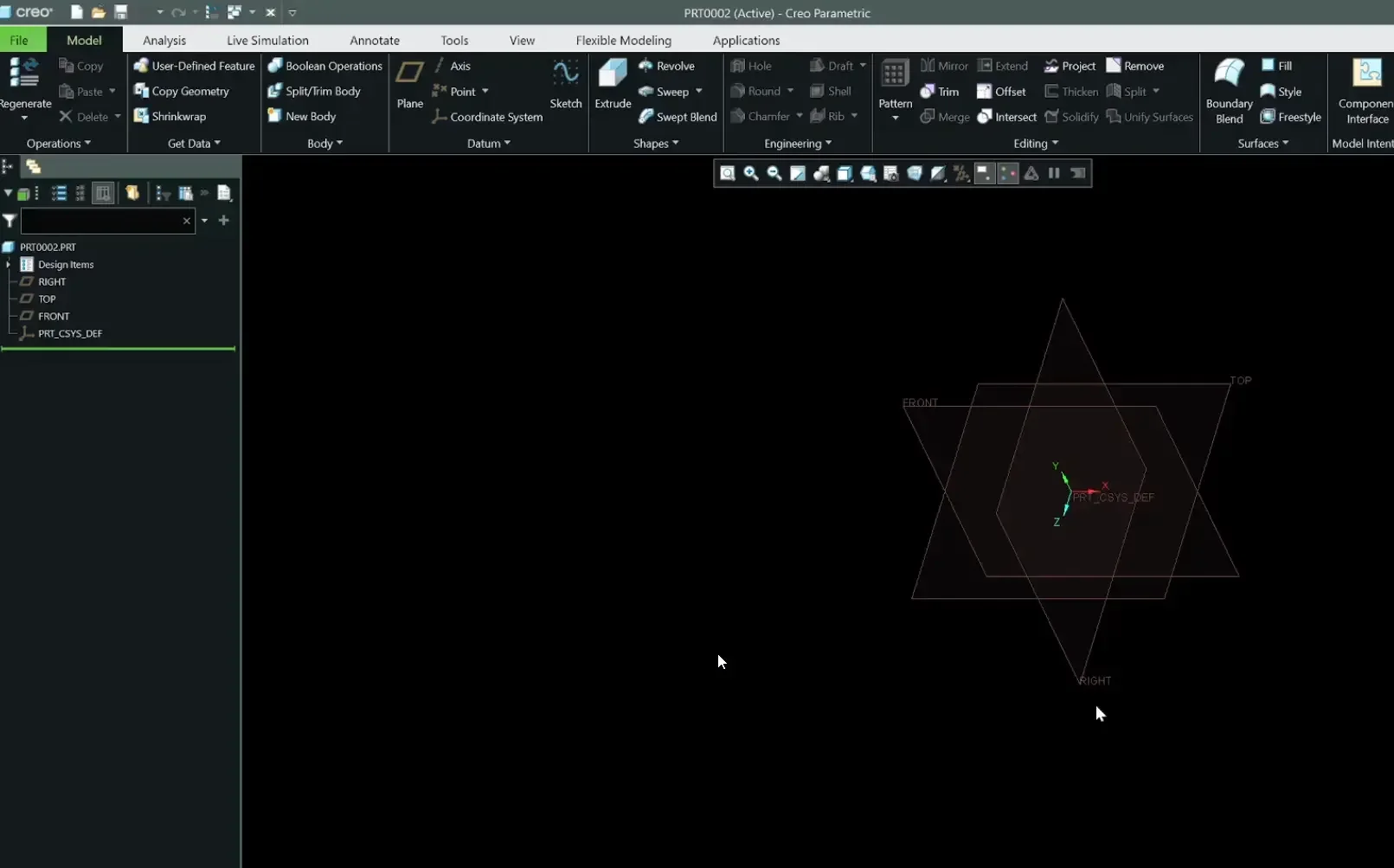This screenshot has width=1394, height=868.
Task: Select the Offset tool
Action: click(x=1001, y=92)
